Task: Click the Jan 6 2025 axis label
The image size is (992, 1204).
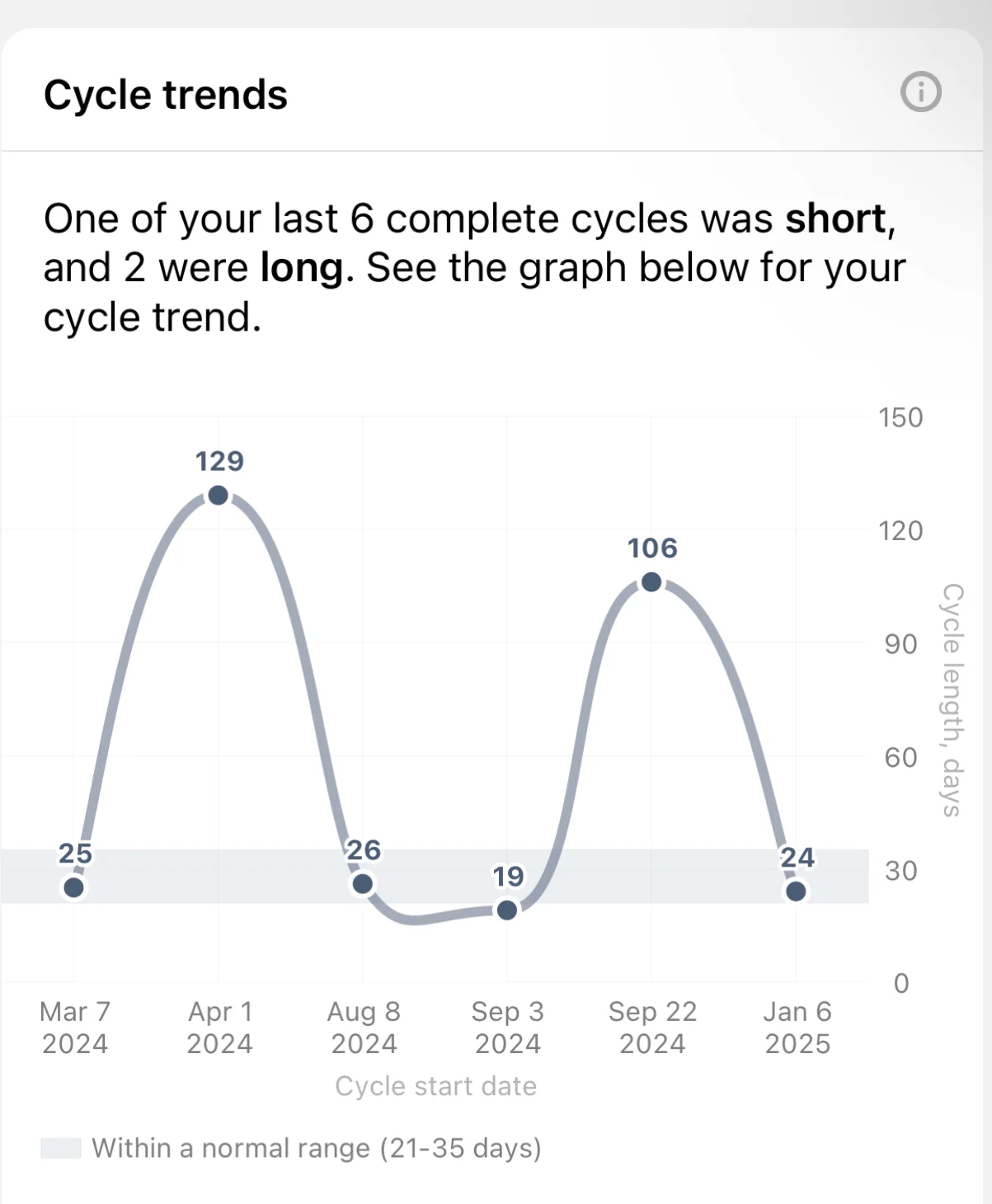Action: (797, 1028)
